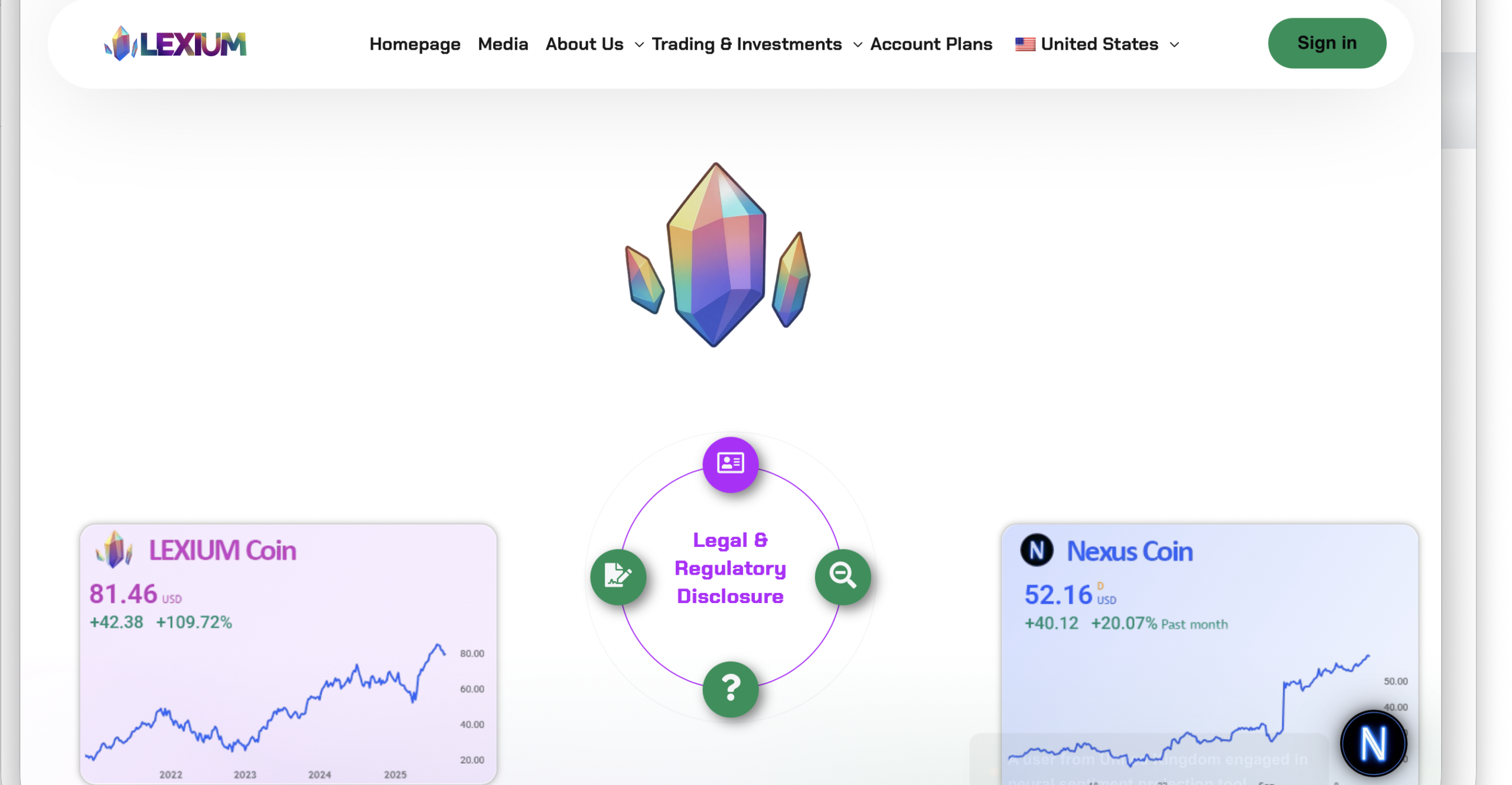
Task: Go to the Homepage menu item
Action: tap(415, 44)
